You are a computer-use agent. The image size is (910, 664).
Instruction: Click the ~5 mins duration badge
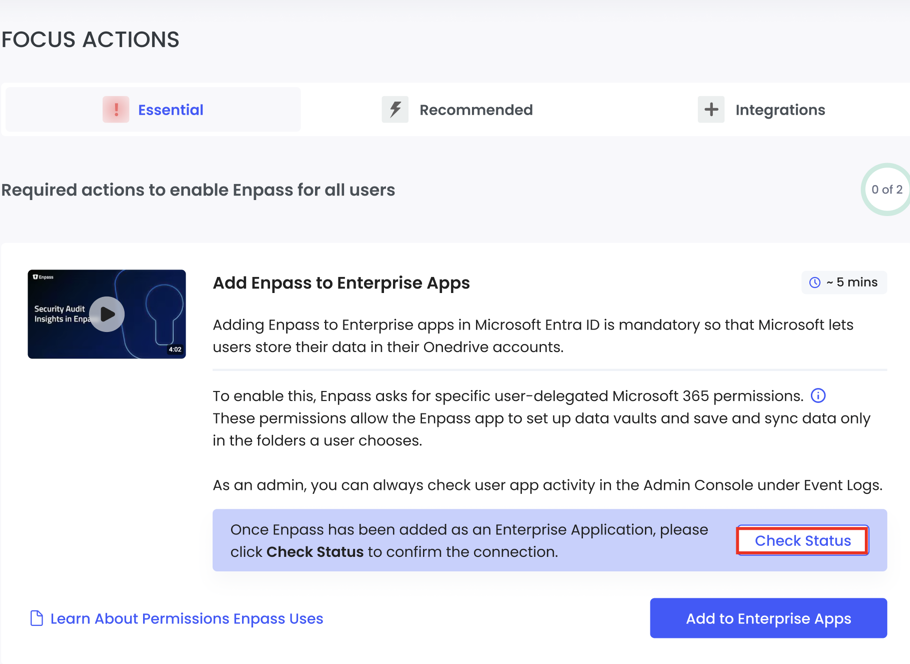pyautogui.click(x=844, y=282)
